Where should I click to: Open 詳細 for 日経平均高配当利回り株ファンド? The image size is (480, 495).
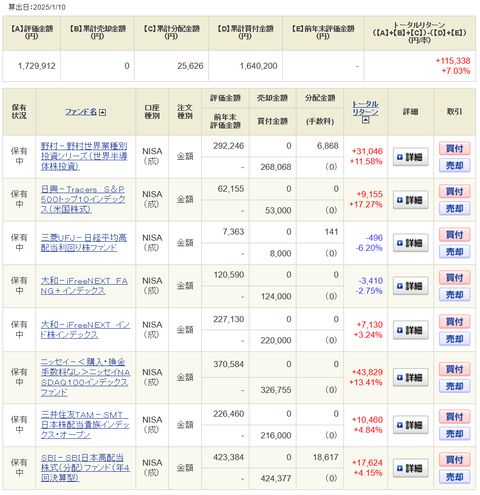(410, 243)
